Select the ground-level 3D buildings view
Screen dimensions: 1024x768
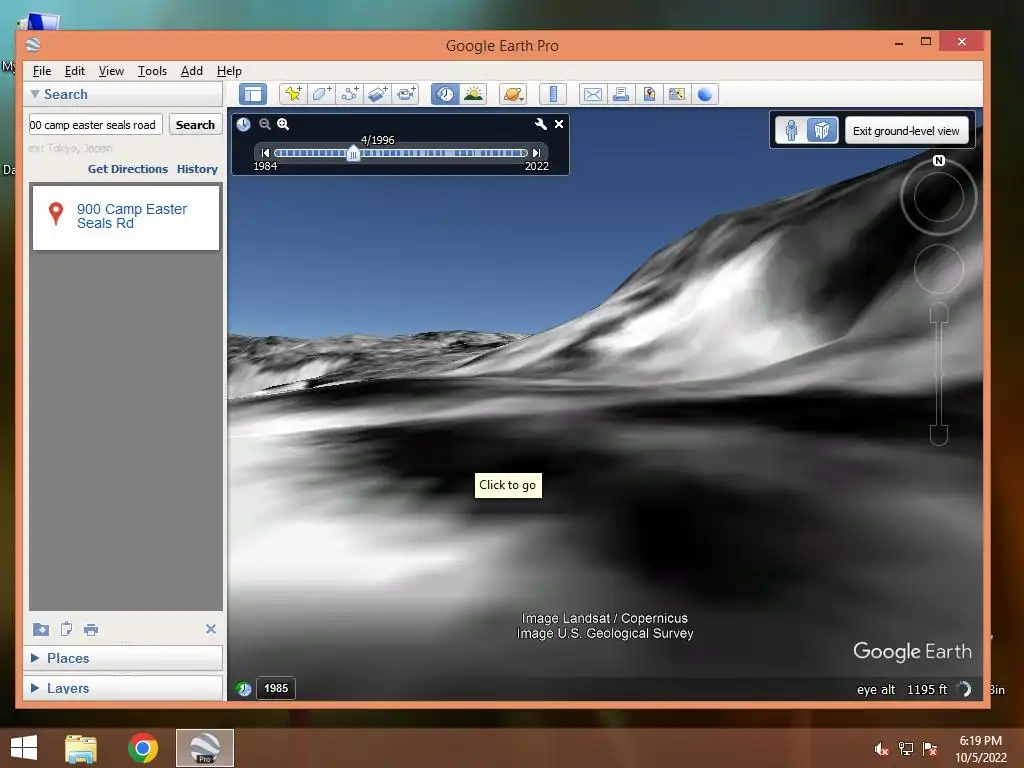[822, 131]
